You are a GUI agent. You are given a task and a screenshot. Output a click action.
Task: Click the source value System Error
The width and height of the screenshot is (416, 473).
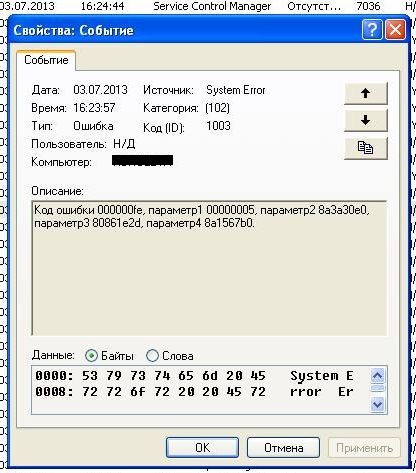[236, 90]
